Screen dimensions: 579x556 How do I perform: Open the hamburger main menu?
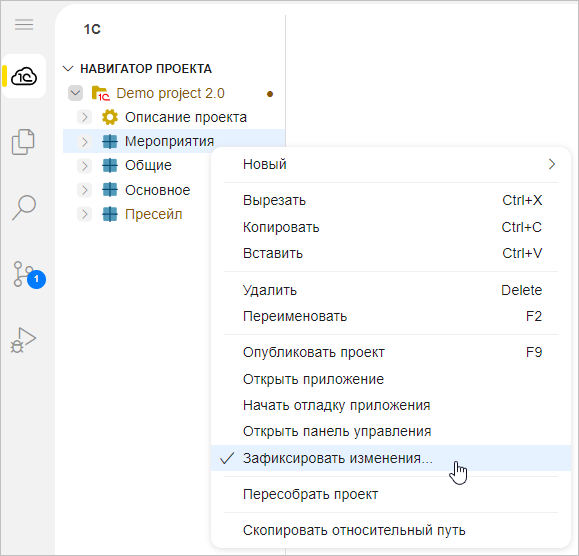[24, 25]
